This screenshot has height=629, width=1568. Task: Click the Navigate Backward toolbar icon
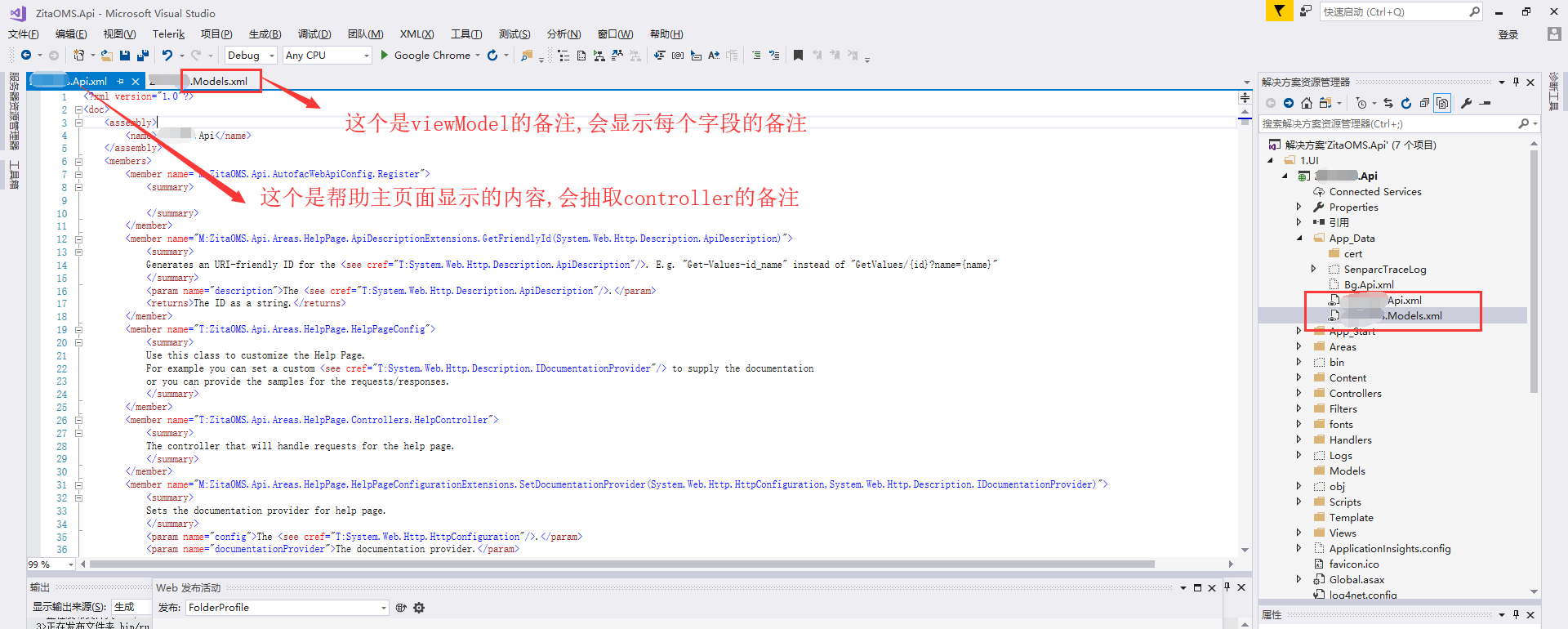(26, 55)
